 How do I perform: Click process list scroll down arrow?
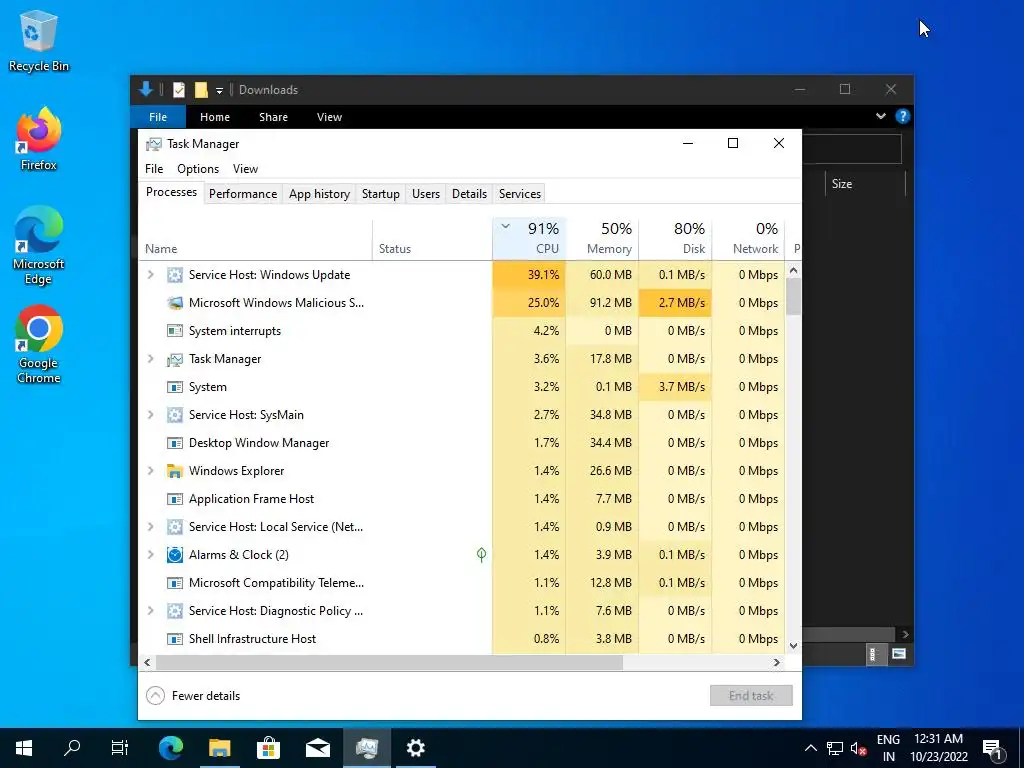click(793, 646)
